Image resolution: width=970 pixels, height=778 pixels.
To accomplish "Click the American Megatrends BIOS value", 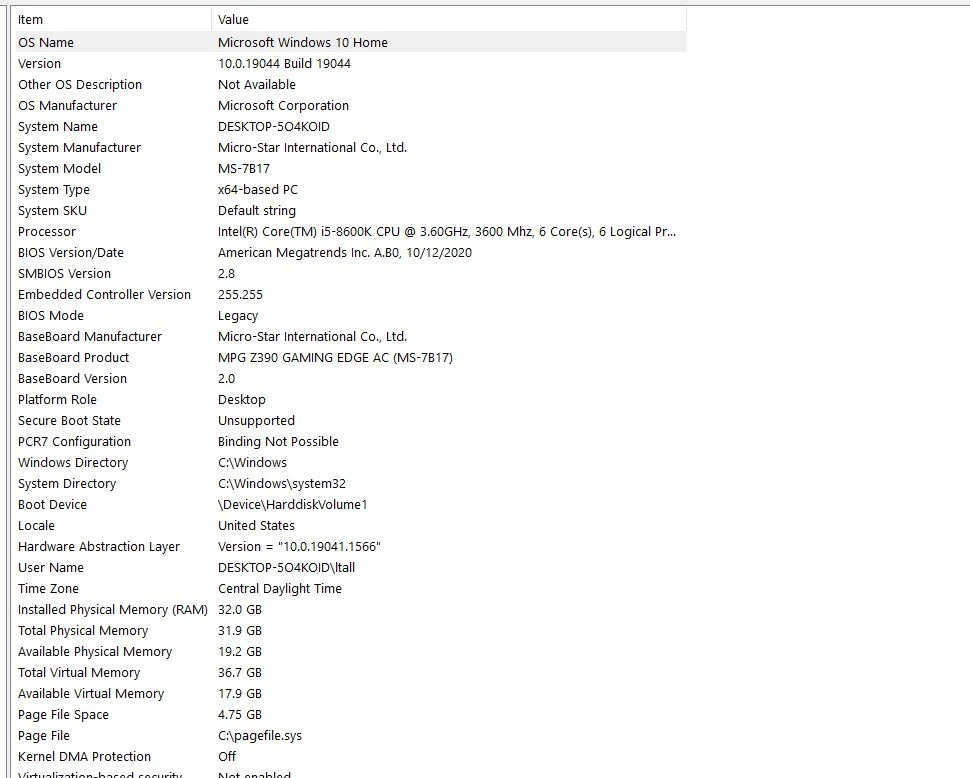I will click(x=345, y=253).
